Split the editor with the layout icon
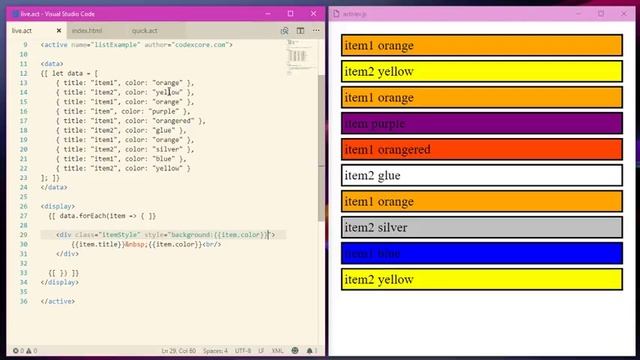Viewport: 640px width, 360px height. point(300,31)
